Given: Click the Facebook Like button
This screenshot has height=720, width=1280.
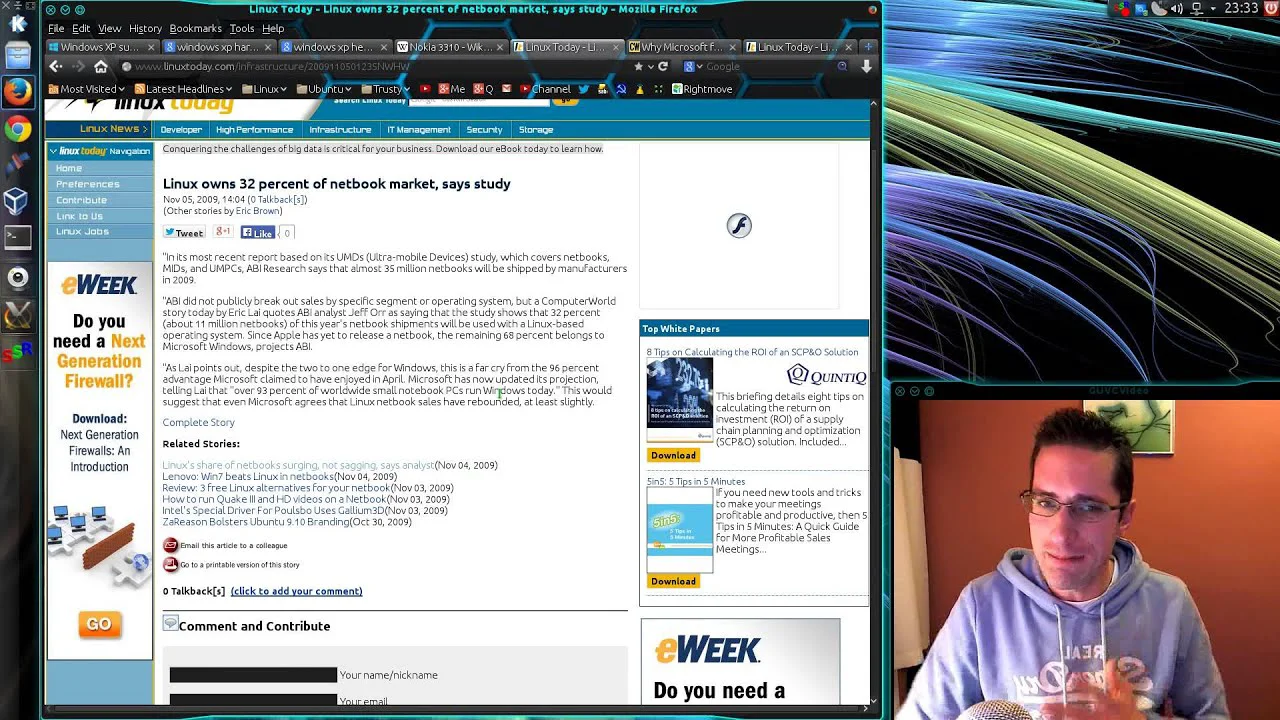Looking at the screenshot, I should (x=258, y=233).
